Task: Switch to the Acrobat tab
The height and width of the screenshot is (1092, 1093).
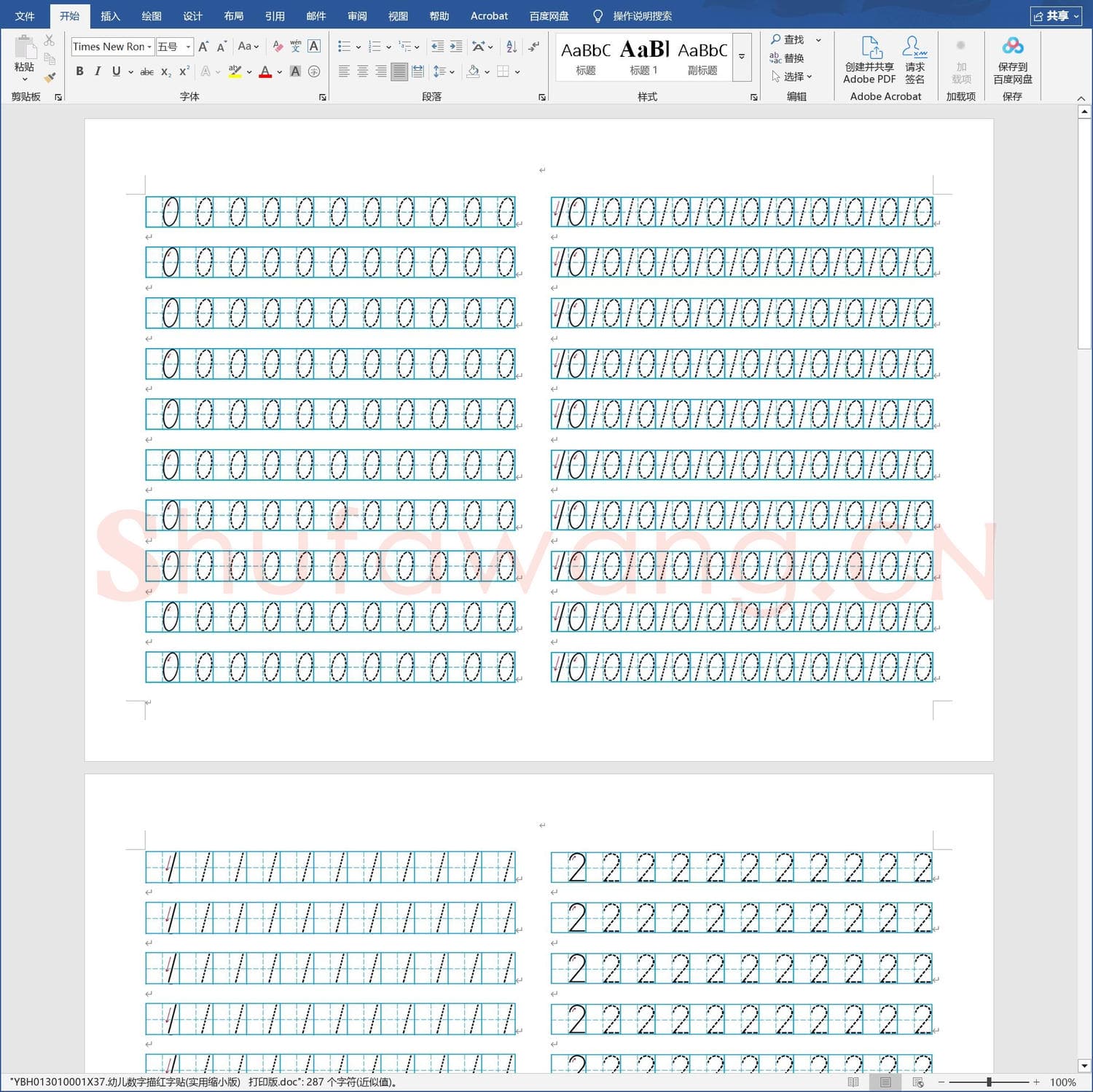Action: pos(489,16)
